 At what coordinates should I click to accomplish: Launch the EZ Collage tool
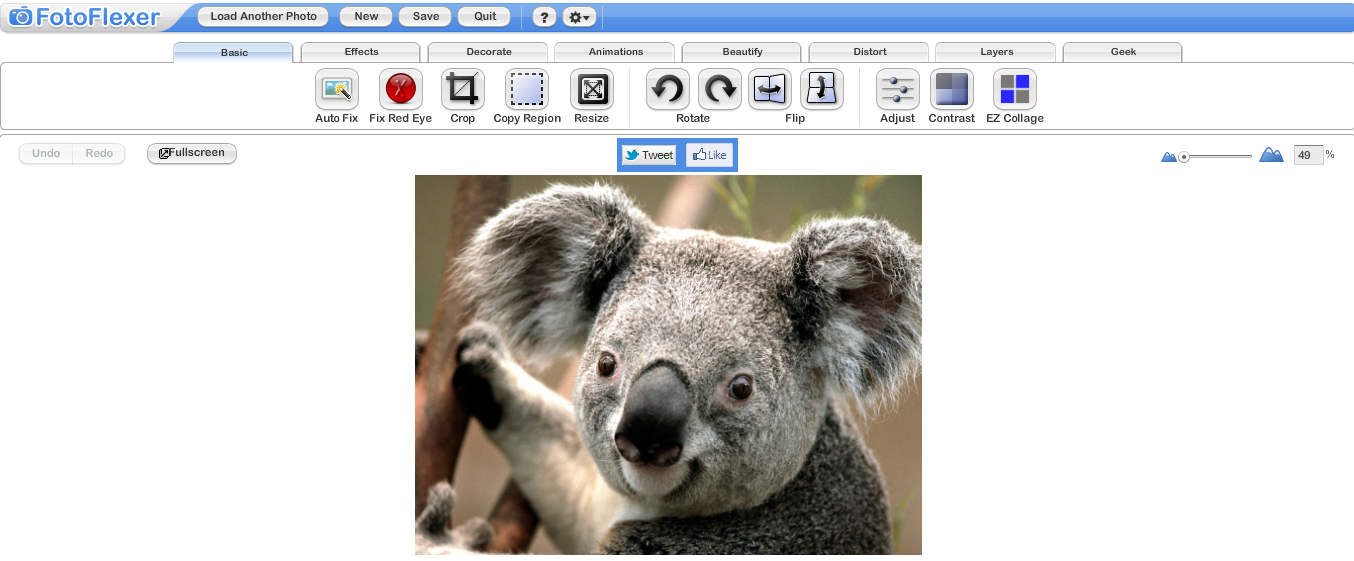coord(1014,89)
